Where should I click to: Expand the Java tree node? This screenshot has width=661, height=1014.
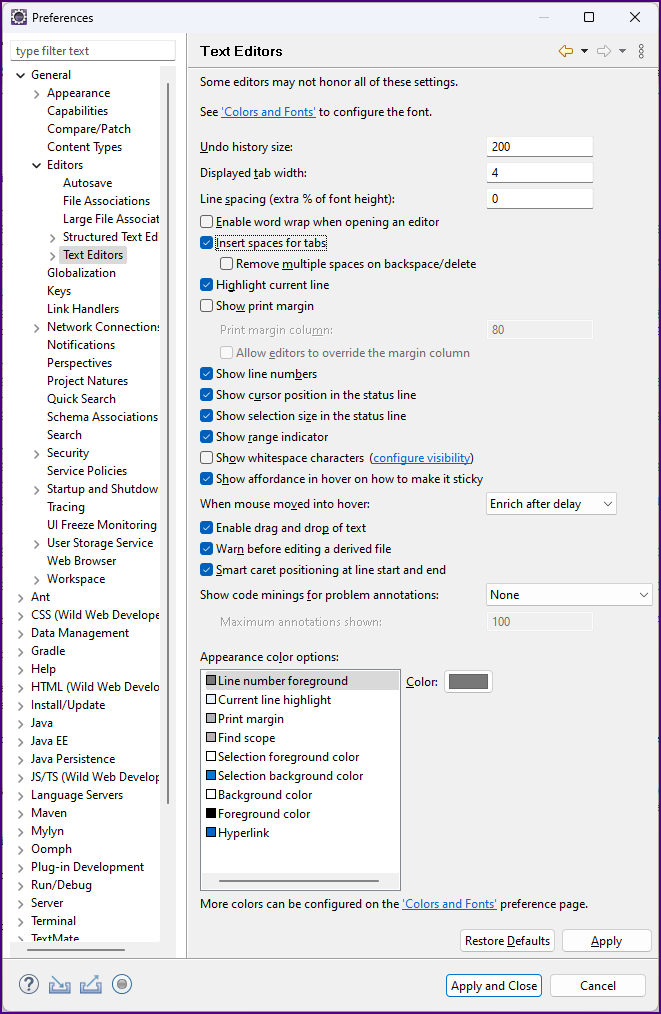pos(20,723)
